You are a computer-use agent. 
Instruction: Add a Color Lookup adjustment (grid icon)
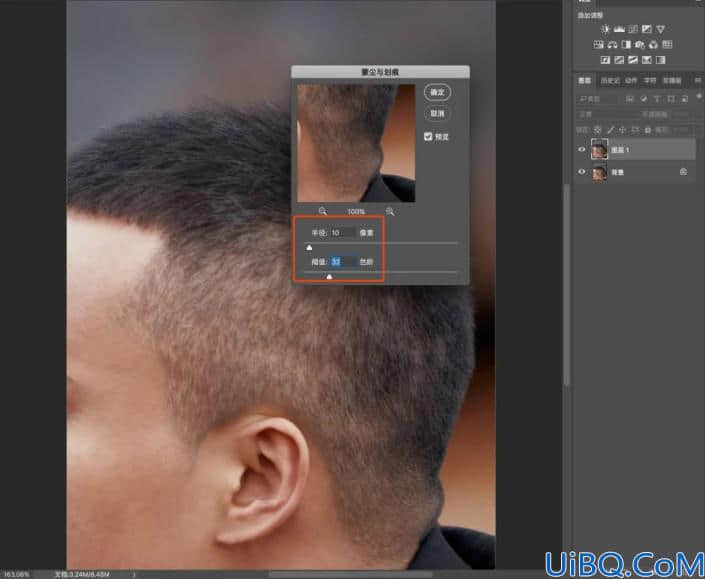point(667,45)
